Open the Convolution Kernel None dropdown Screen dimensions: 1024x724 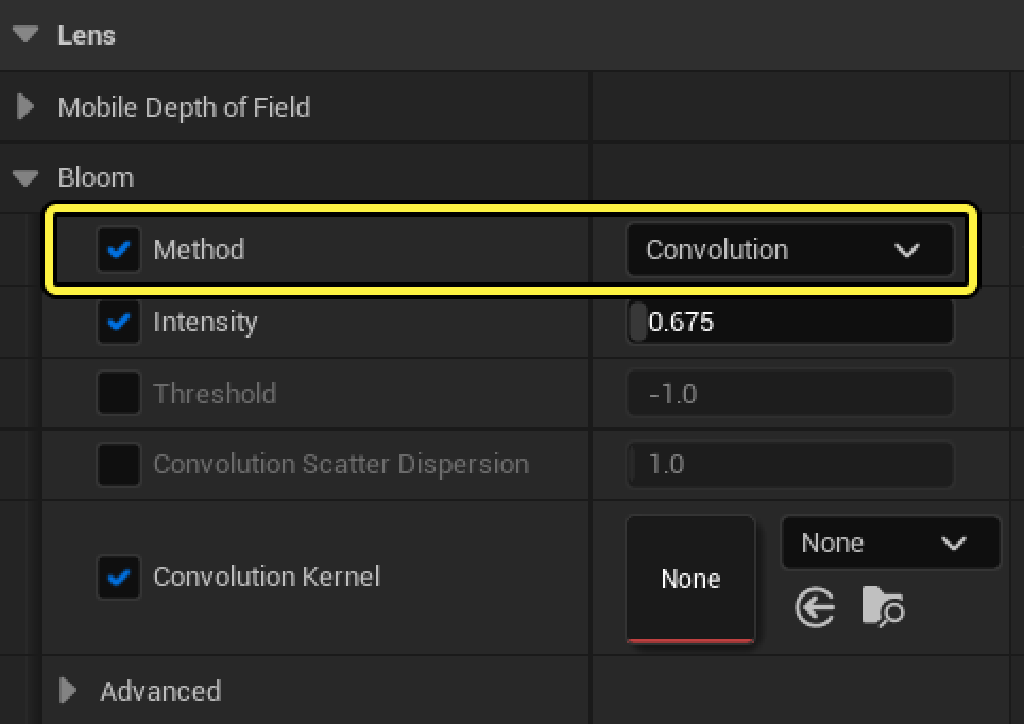point(889,543)
